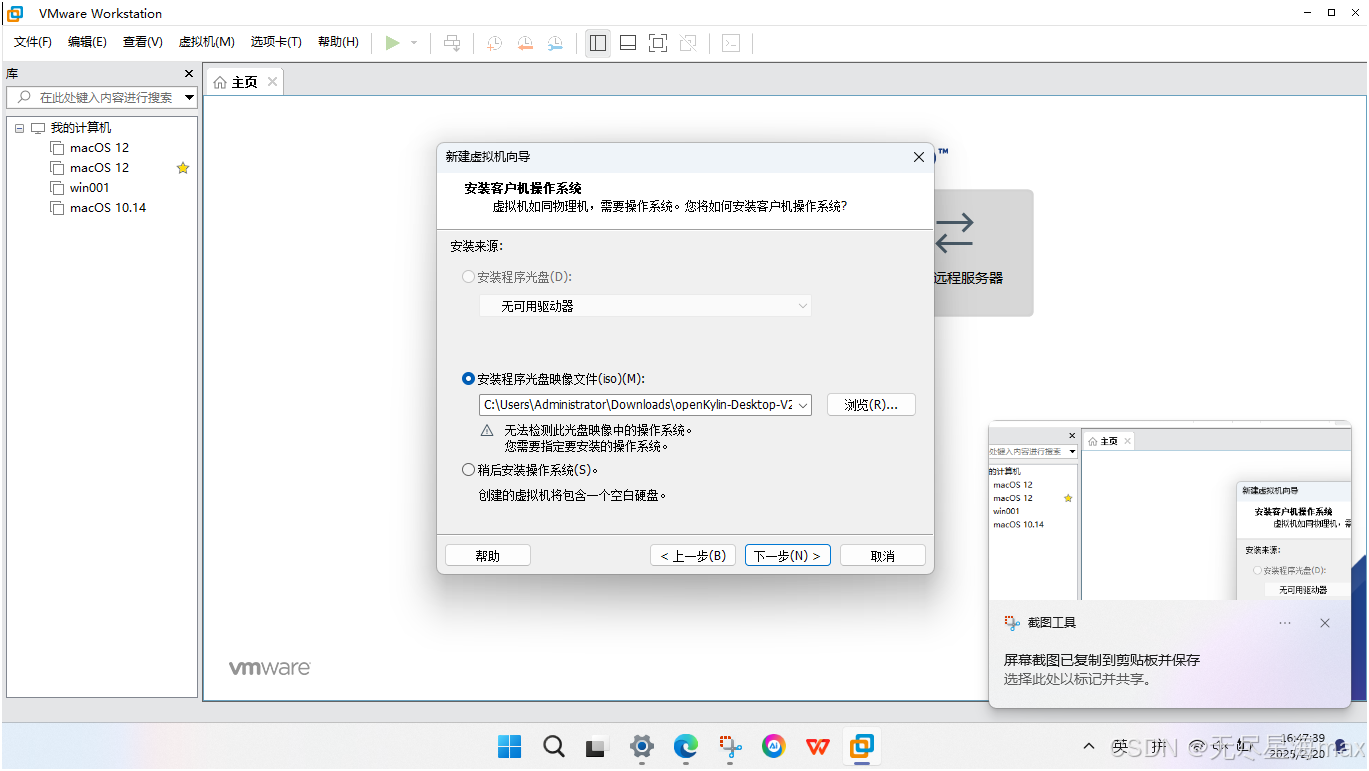Open the 文件(F) menu
1369x771 pixels.
[x=33, y=42]
